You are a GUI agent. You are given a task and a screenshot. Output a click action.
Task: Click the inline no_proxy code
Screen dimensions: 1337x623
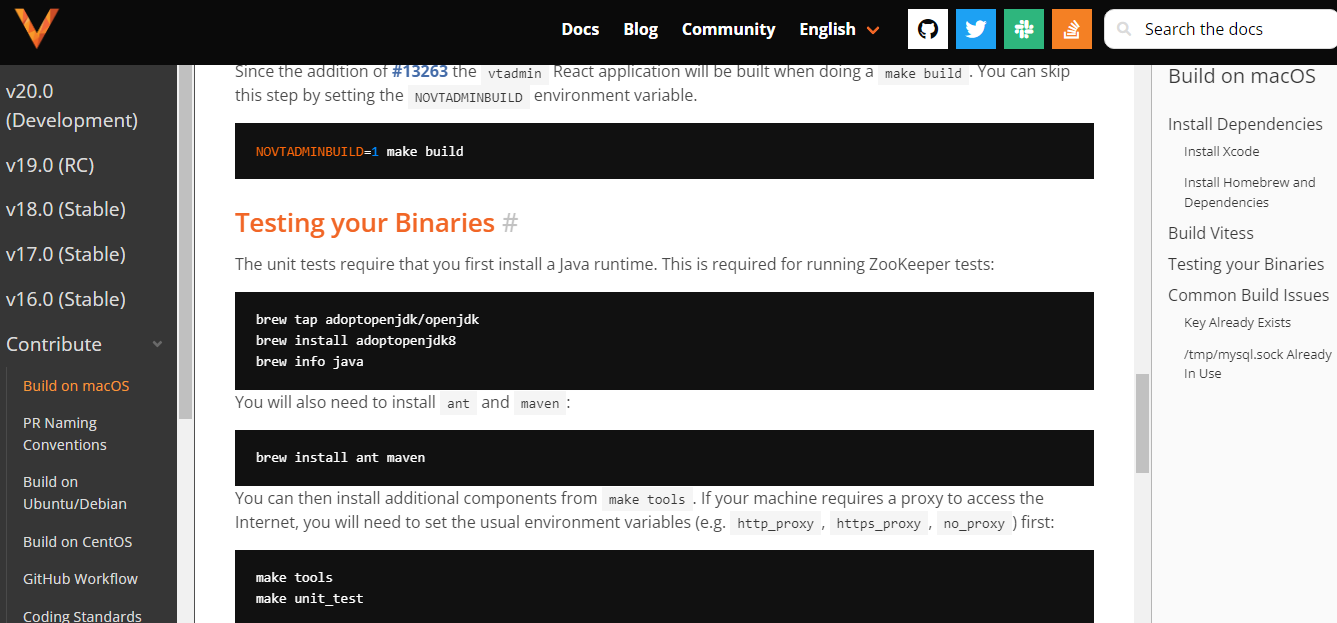coord(974,523)
